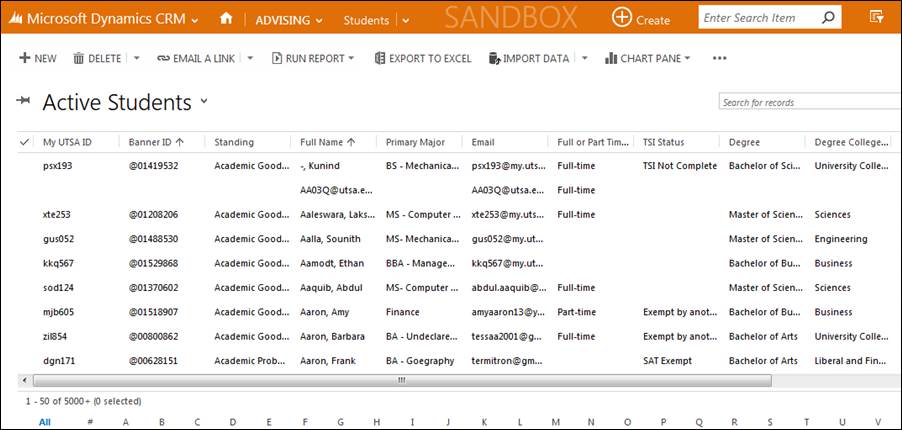Click the Import Data icon
Image resolution: width=902 pixels, height=430 pixels.
click(x=494, y=59)
